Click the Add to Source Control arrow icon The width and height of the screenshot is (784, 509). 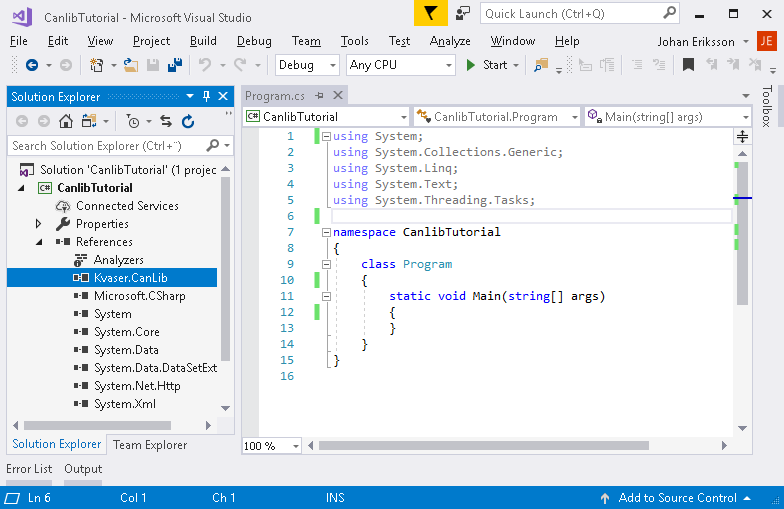605,498
